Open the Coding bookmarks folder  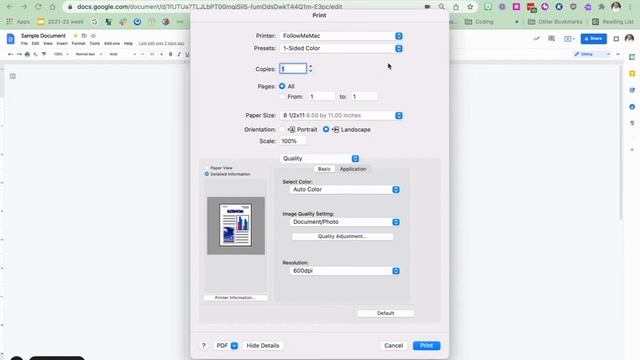pyautogui.click(x=480, y=22)
